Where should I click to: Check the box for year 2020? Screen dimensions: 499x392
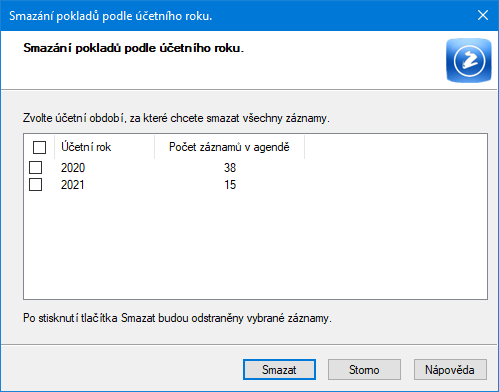35,168
